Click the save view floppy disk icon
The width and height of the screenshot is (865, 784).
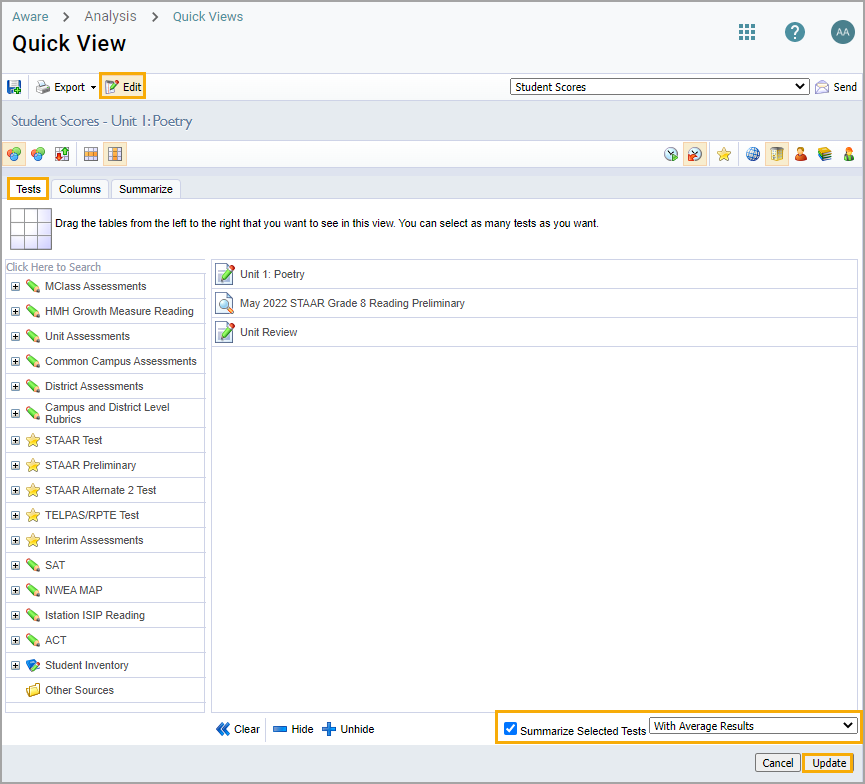coord(14,87)
